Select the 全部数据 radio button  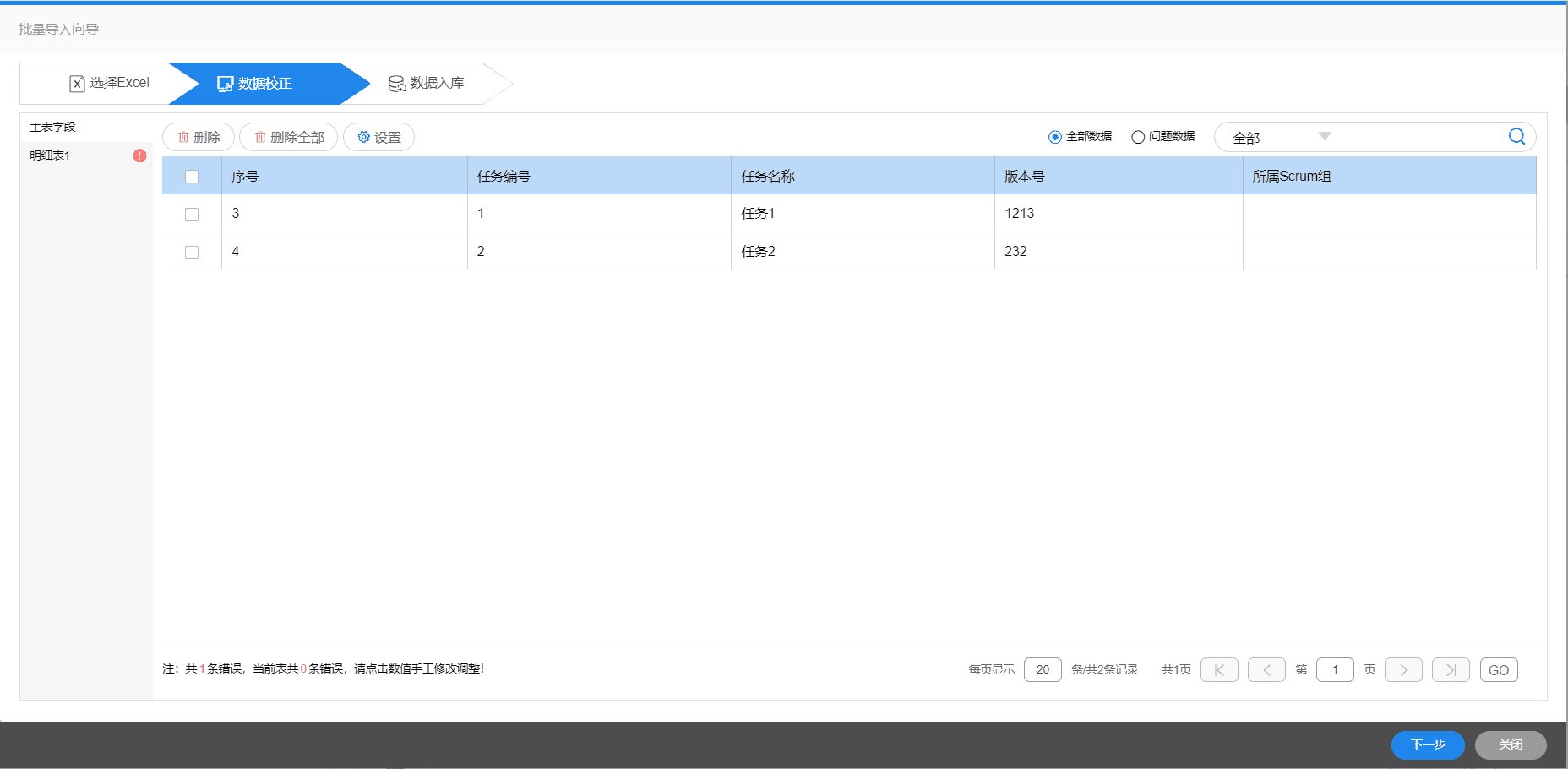pyautogui.click(x=1054, y=137)
